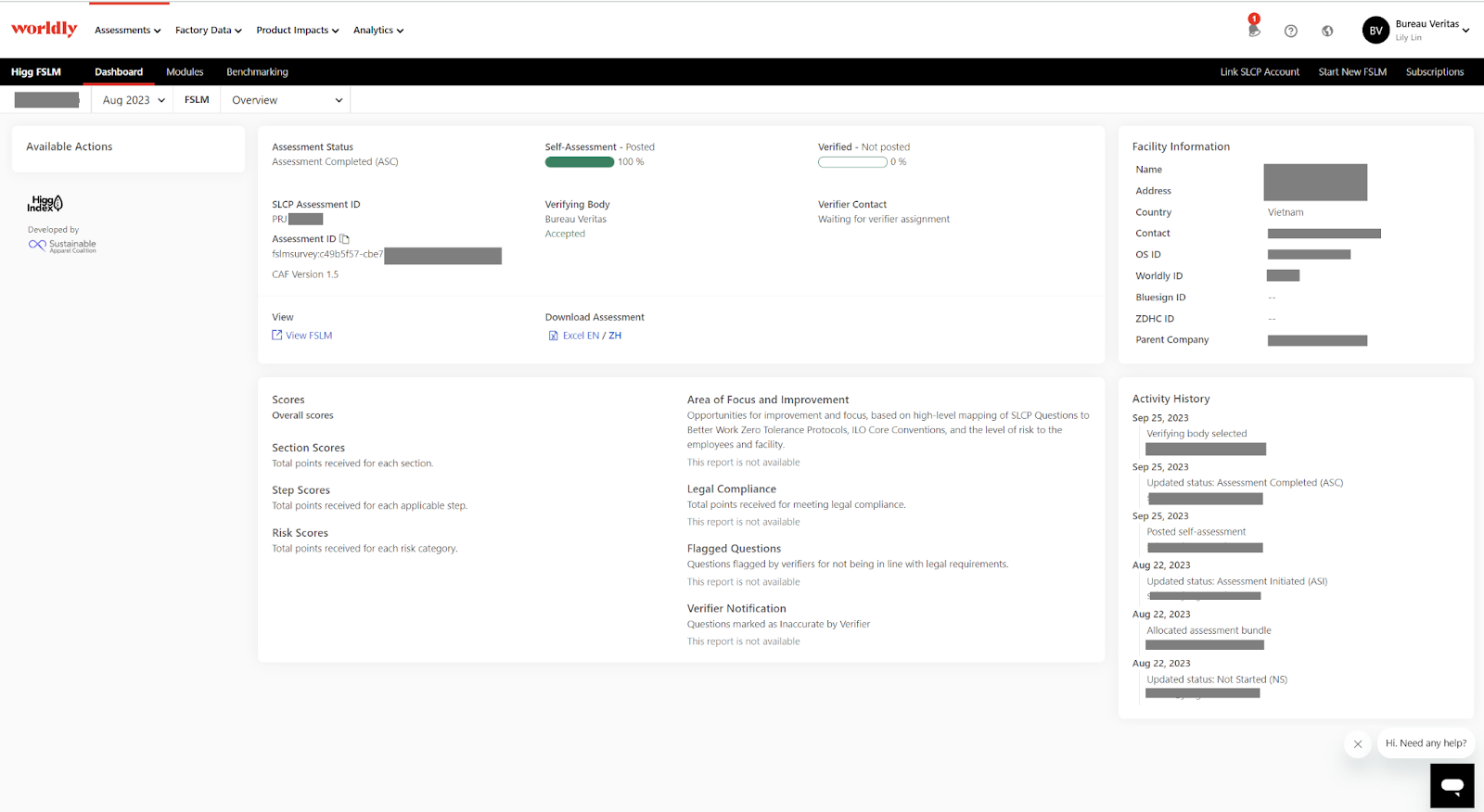This screenshot has height=812, width=1484.
Task: Click the Worldly logo
Action: [45, 29]
